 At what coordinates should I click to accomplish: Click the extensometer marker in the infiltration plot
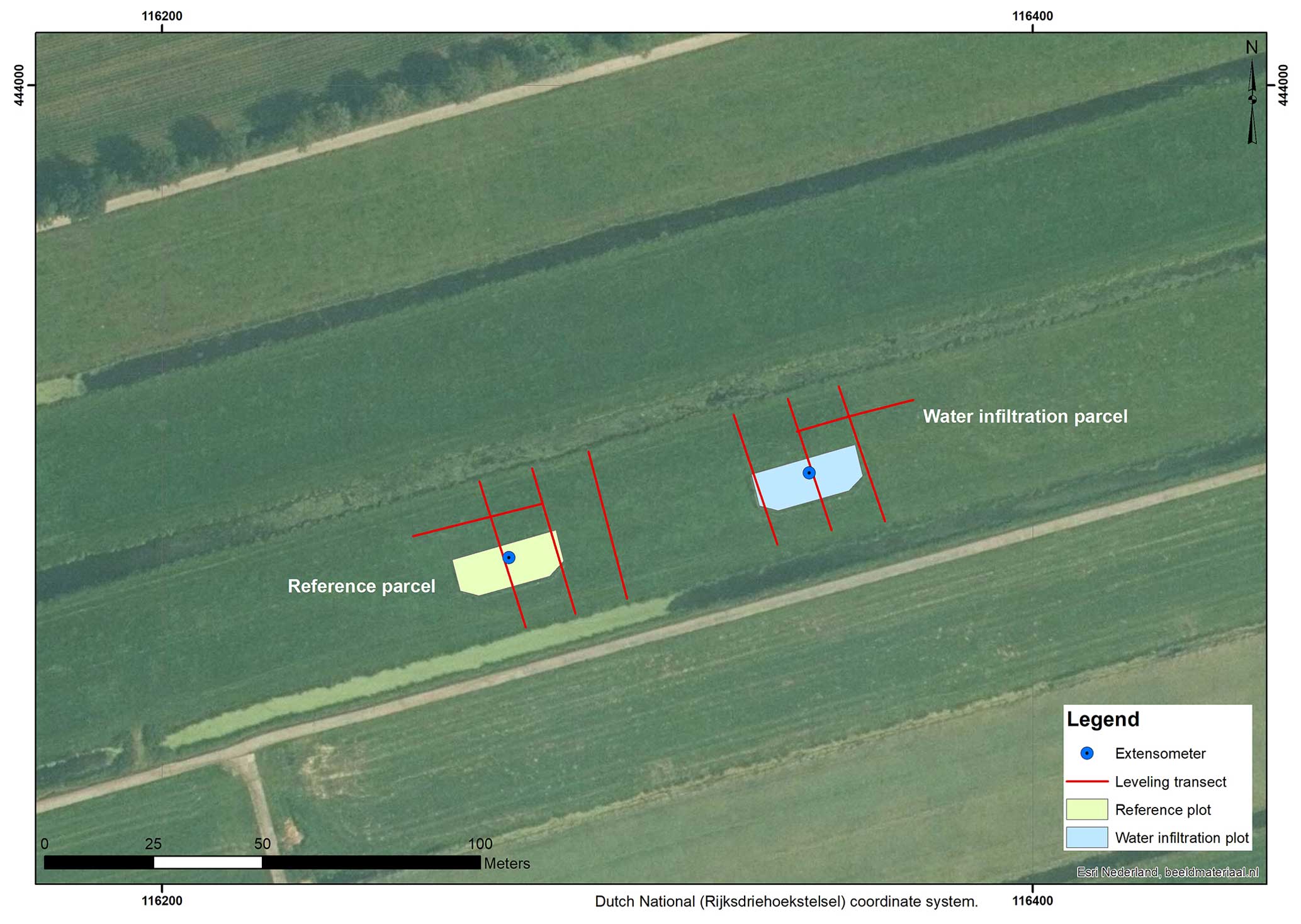809,473
